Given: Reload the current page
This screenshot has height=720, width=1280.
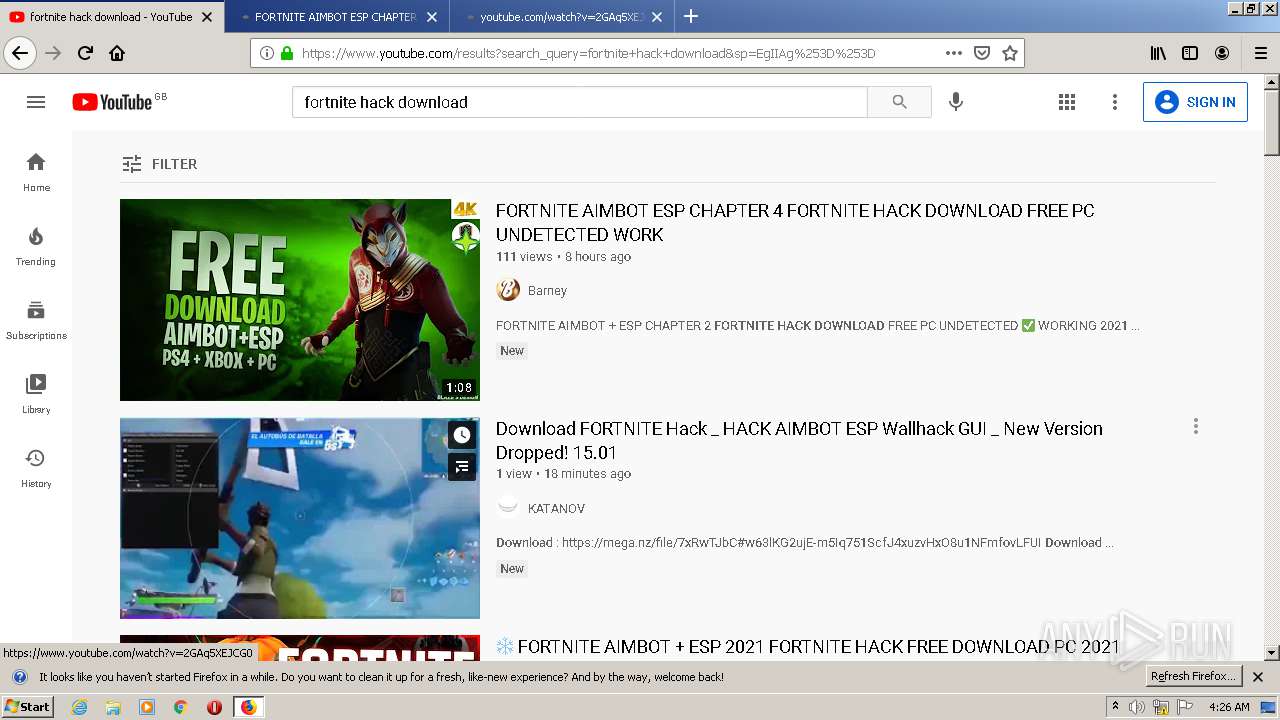Looking at the screenshot, I should tap(85, 53).
